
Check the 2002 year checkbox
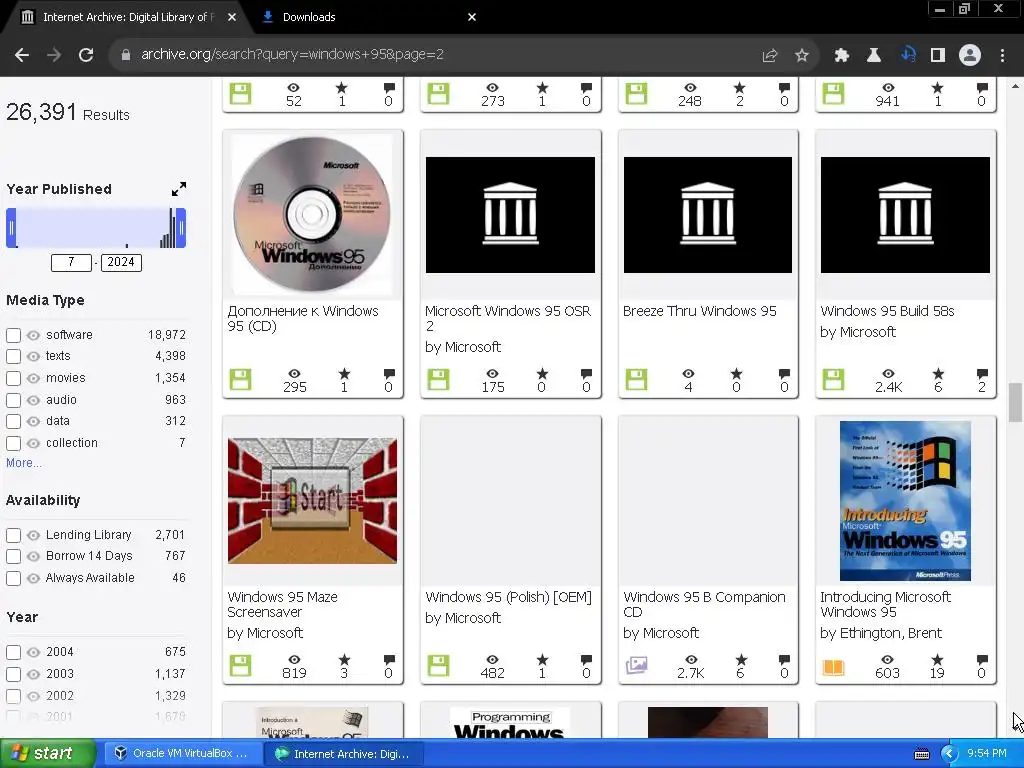[x=13, y=696]
